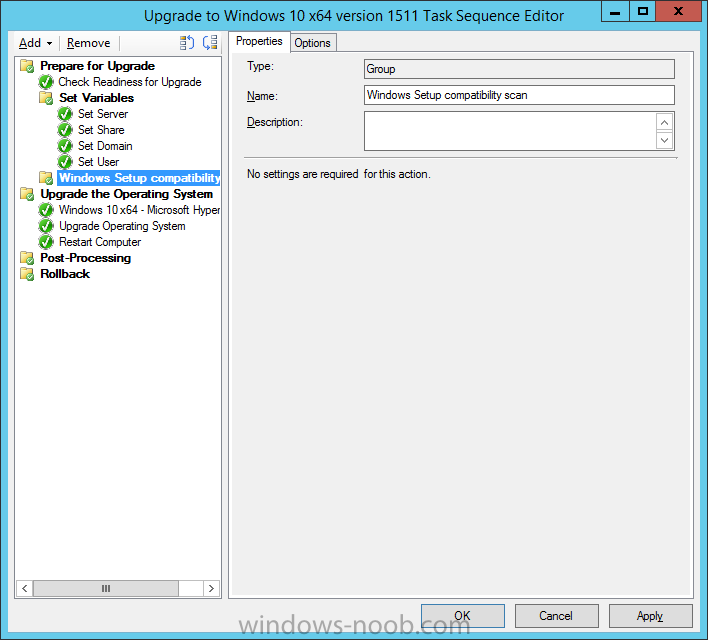This screenshot has width=708, height=640.
Task: Click the Windows Setup compatibility folder icon
Action: click(46, 178)
